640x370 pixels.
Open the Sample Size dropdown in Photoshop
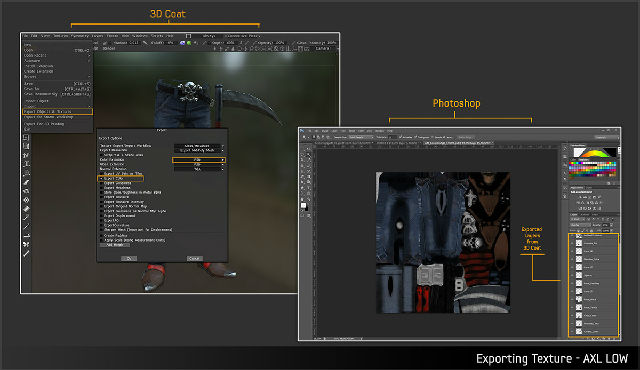click(x=361, y=137)
